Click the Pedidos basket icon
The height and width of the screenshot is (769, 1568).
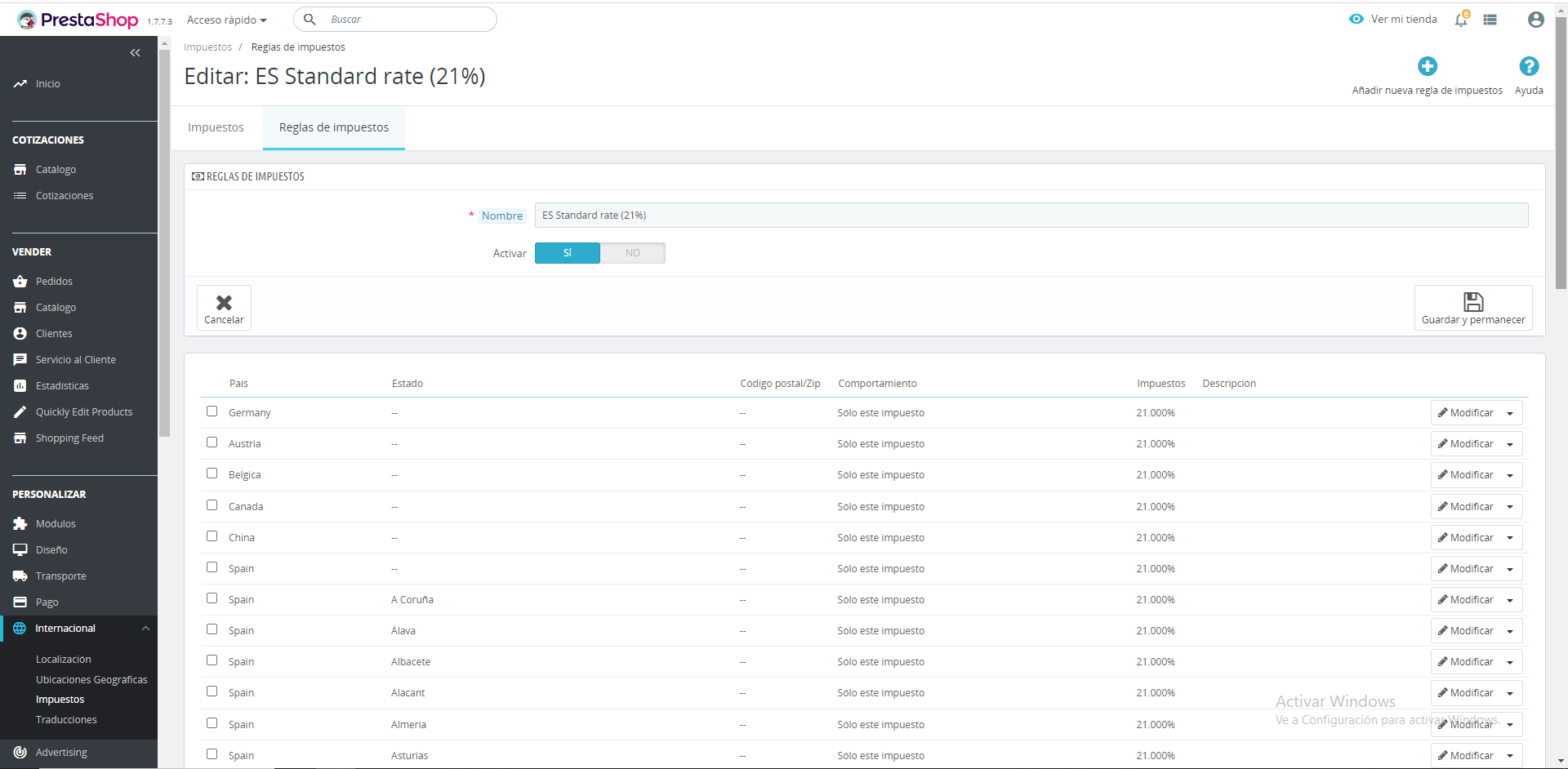point(20,281)
